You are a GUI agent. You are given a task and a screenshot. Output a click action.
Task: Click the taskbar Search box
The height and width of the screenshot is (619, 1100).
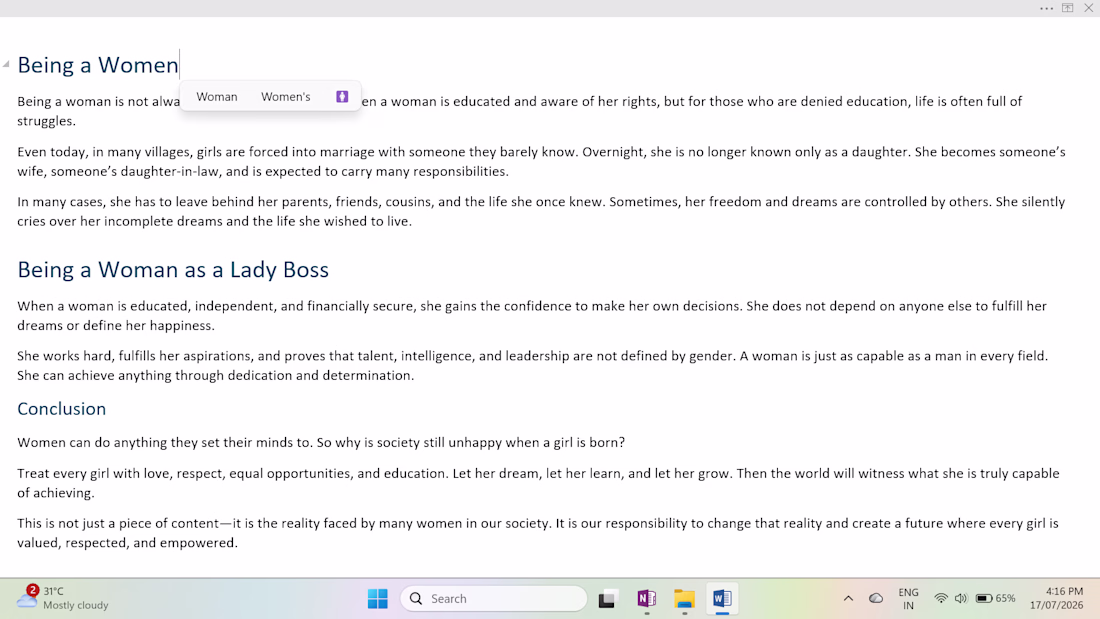(493, 599)
